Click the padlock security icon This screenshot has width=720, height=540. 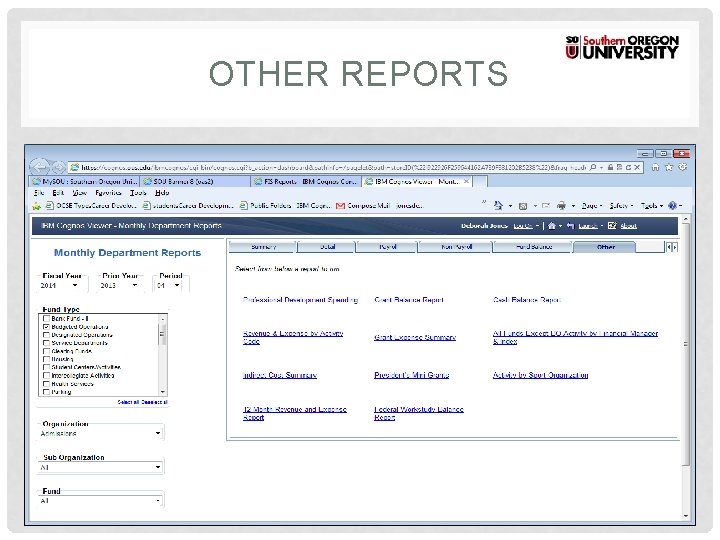click(610, 168)
